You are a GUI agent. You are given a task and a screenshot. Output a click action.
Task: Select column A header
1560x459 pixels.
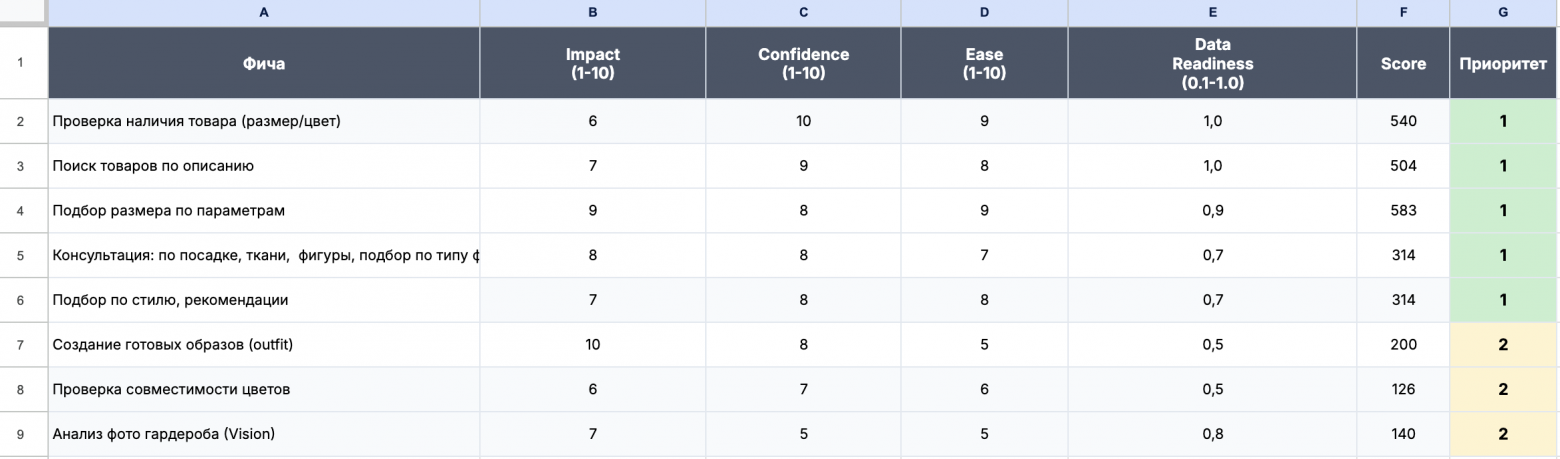(x=263, y=13)
